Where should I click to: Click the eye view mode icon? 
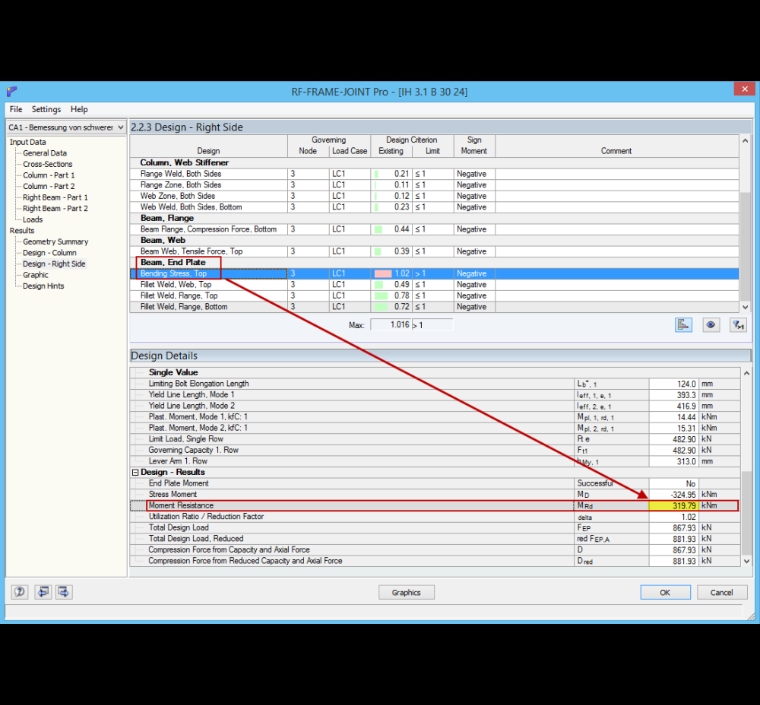(x=711, y=325)
